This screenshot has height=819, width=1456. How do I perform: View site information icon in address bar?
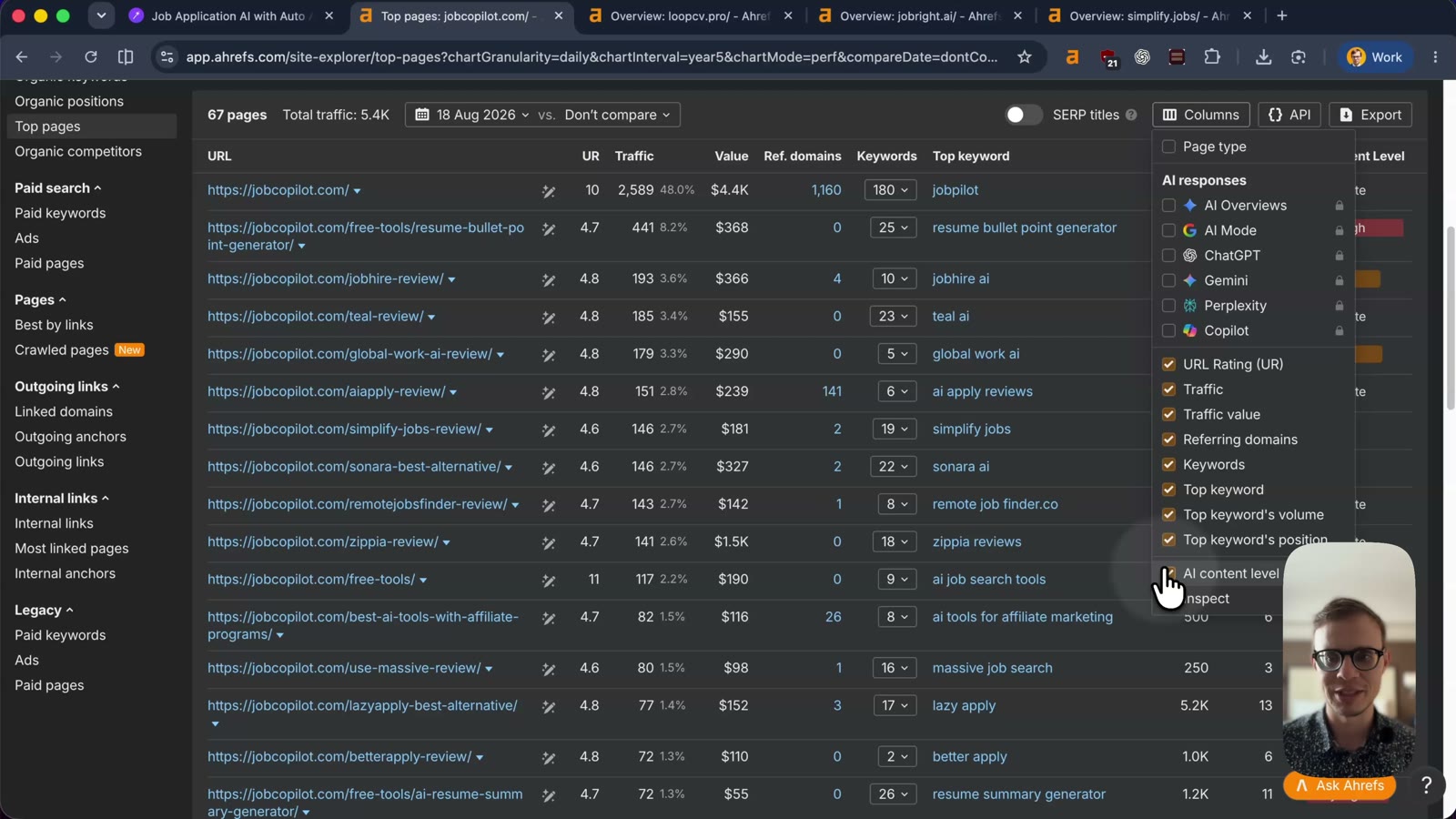(167, 57)
